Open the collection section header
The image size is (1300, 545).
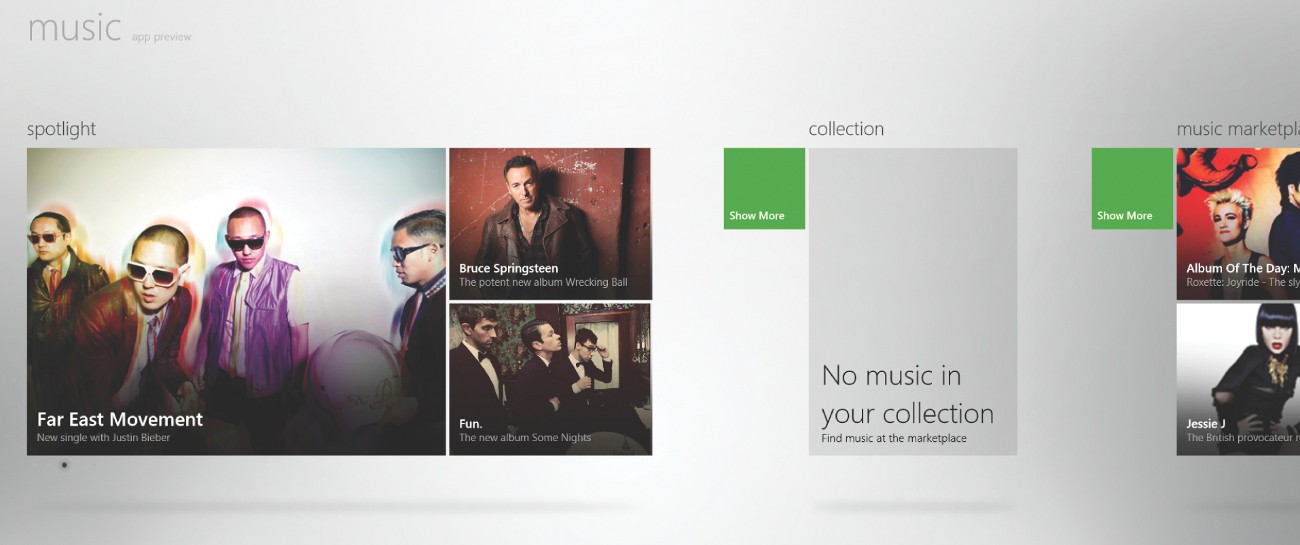[x=846, y=129]
